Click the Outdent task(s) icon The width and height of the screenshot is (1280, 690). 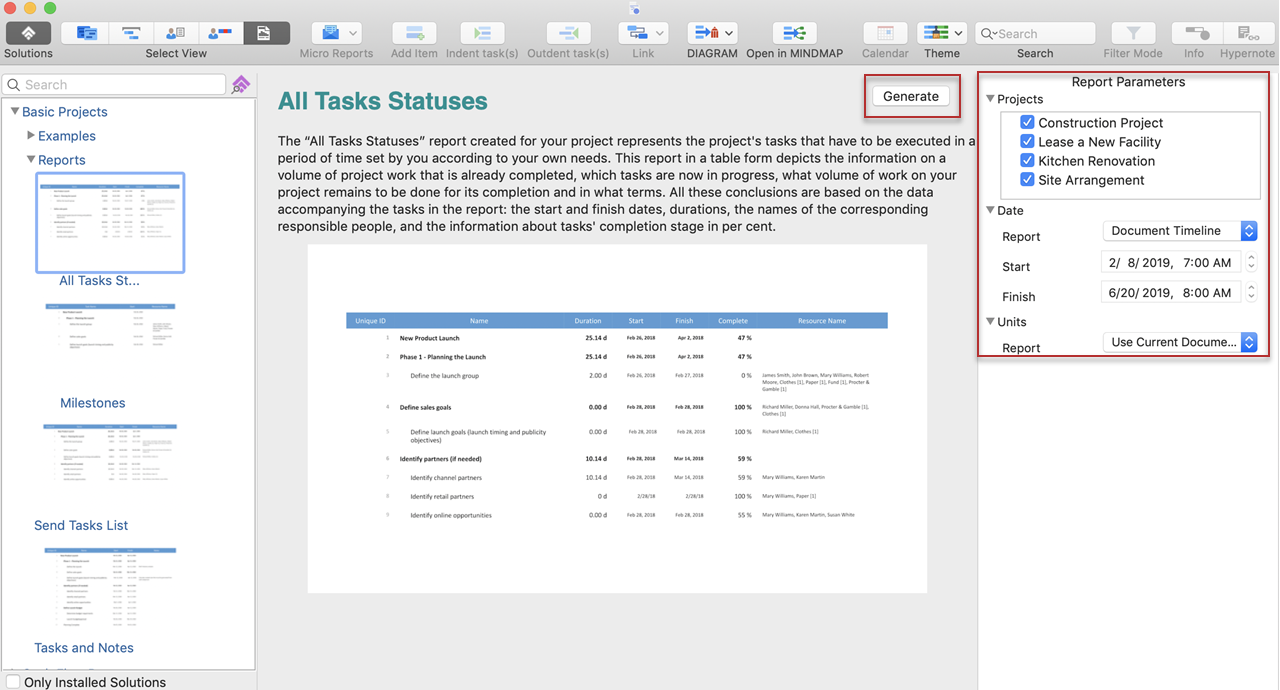click(x=568, y=33)
